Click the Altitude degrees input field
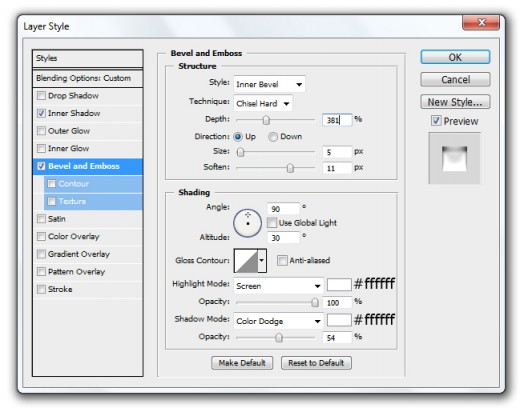520x408 pixels. [283, 238]
